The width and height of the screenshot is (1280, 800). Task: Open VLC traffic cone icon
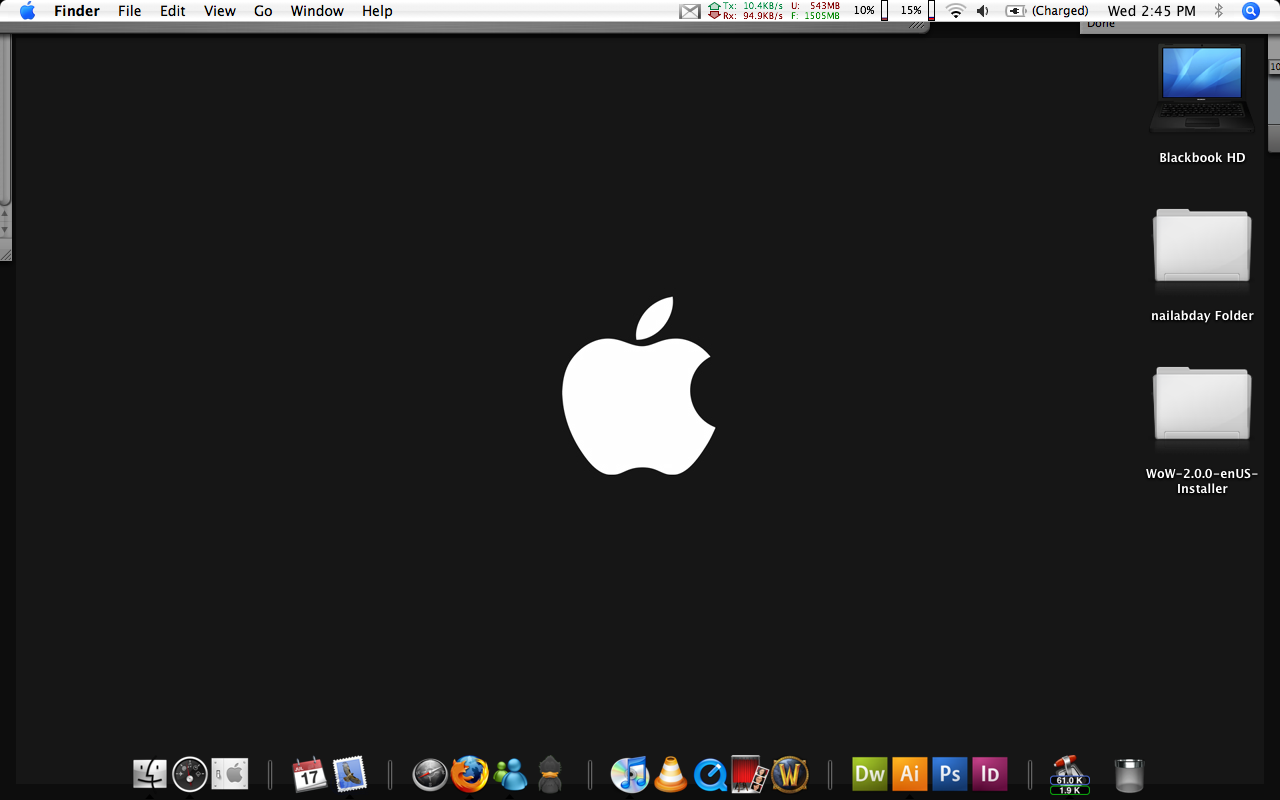670,773
